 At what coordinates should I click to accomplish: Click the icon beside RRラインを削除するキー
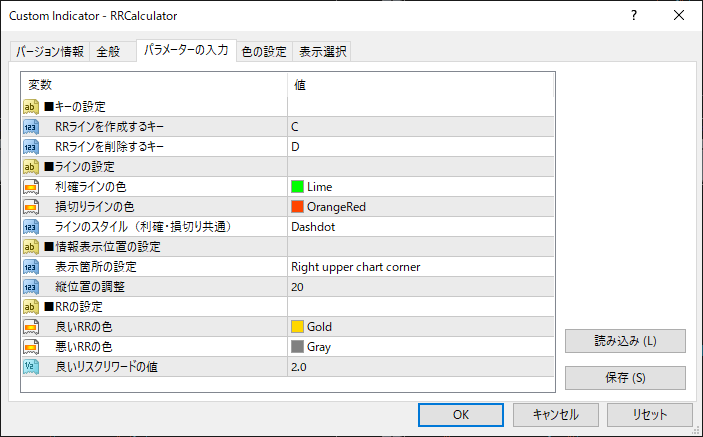click(x=30, y=147)
